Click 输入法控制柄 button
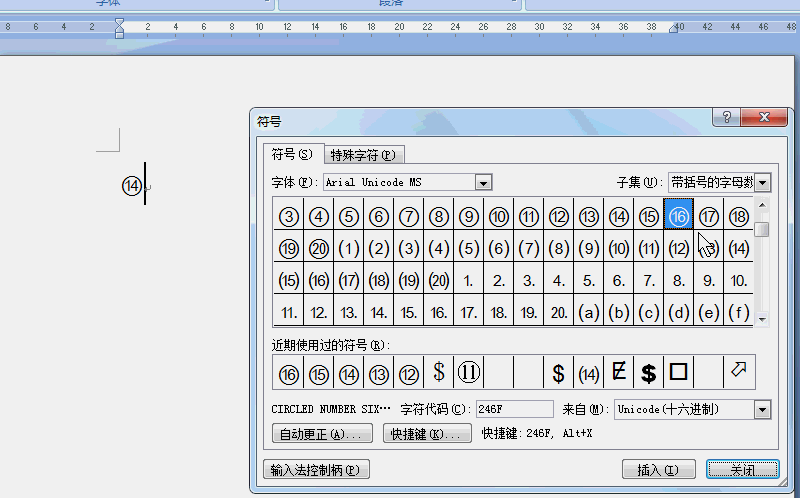This screenshot has width=800, height=498. [x=316, y=469]
